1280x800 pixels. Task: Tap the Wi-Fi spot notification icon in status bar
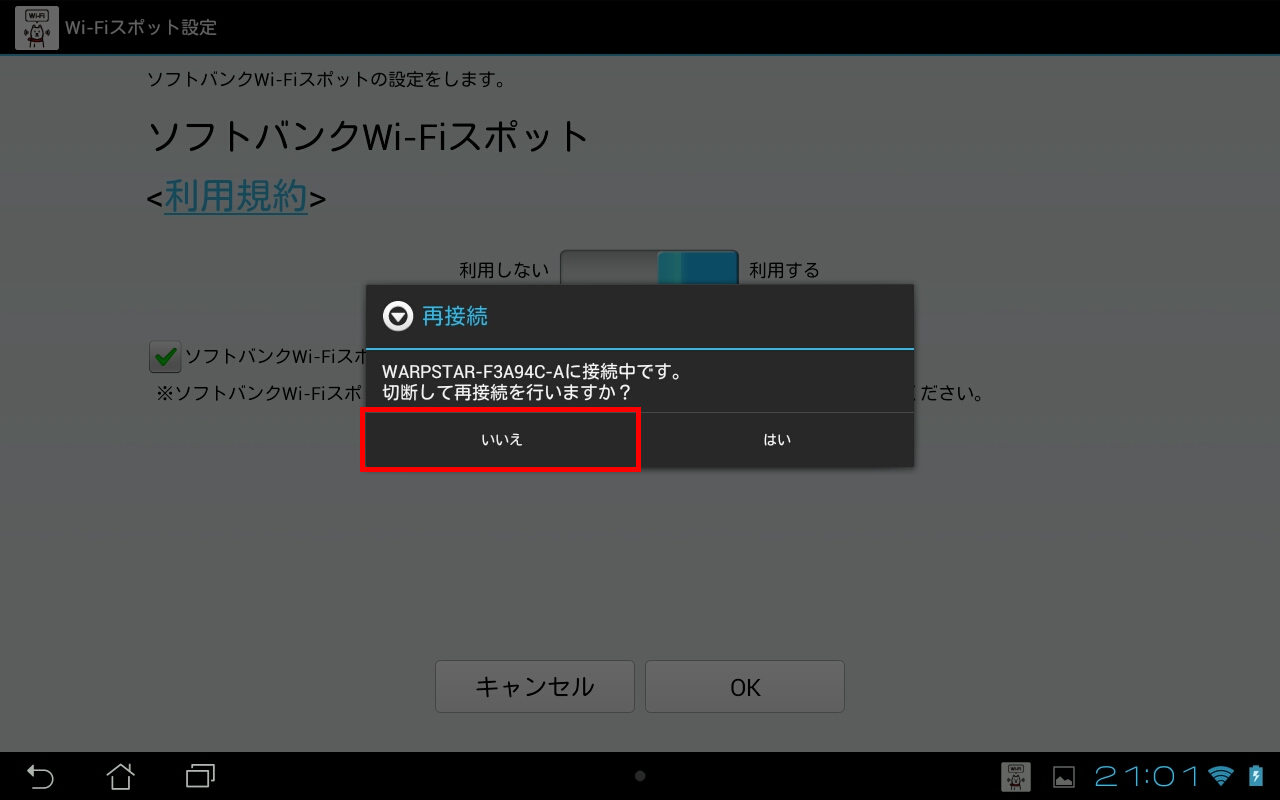(1016, 776)
